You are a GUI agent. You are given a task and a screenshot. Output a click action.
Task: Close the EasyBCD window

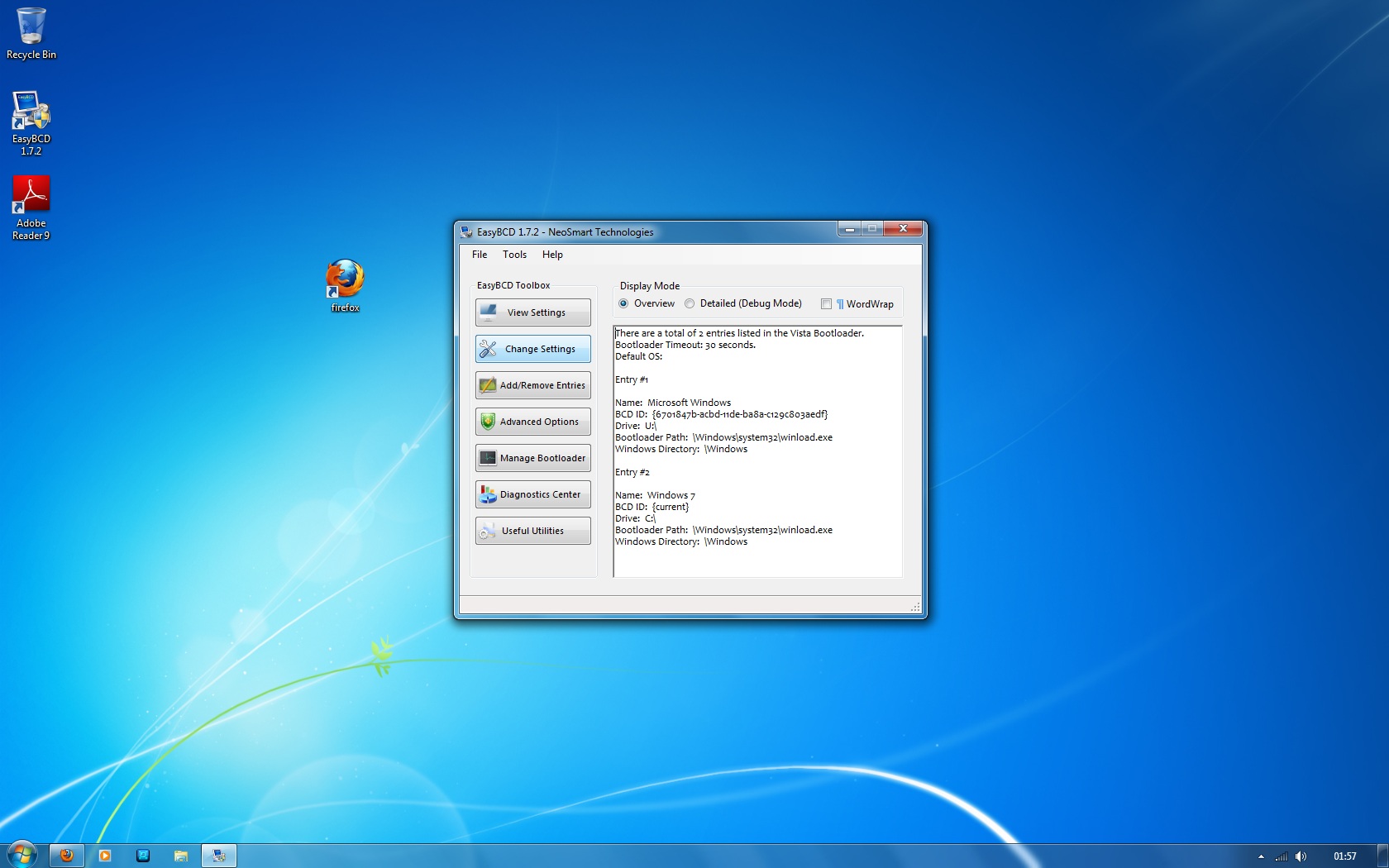click(x=903, y=229)
